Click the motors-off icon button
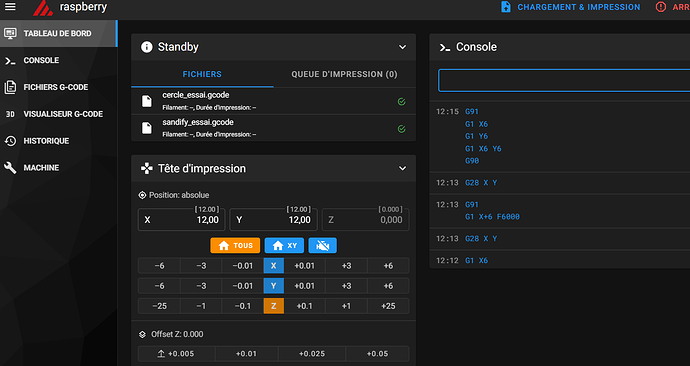The height and width of the screenshot is (366, 690). coord(323,245)
